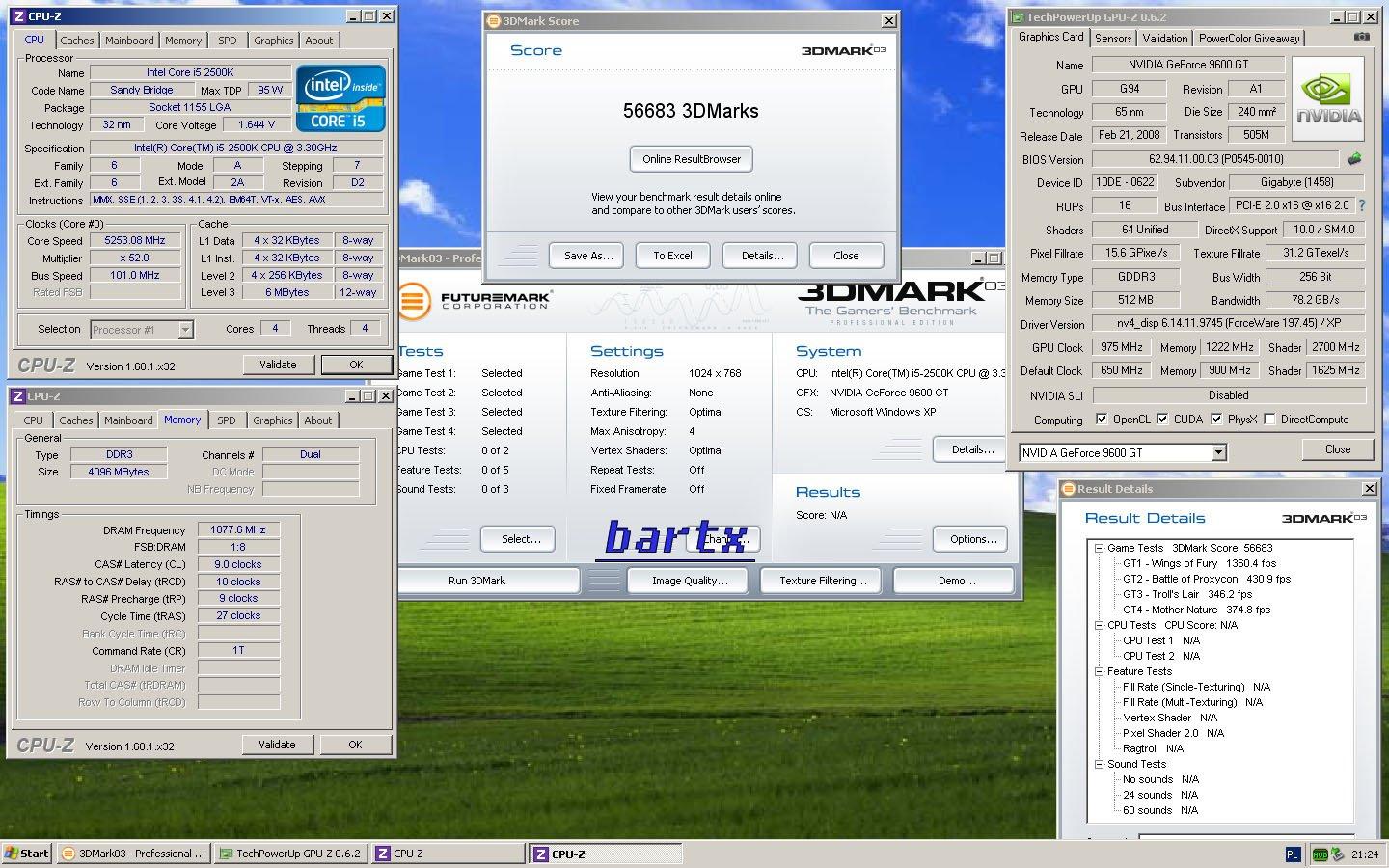Click the TechPowerUp GPU-Z taskbar button
The width and height of the screenshot is (1389, 868).
coord(290,853)
